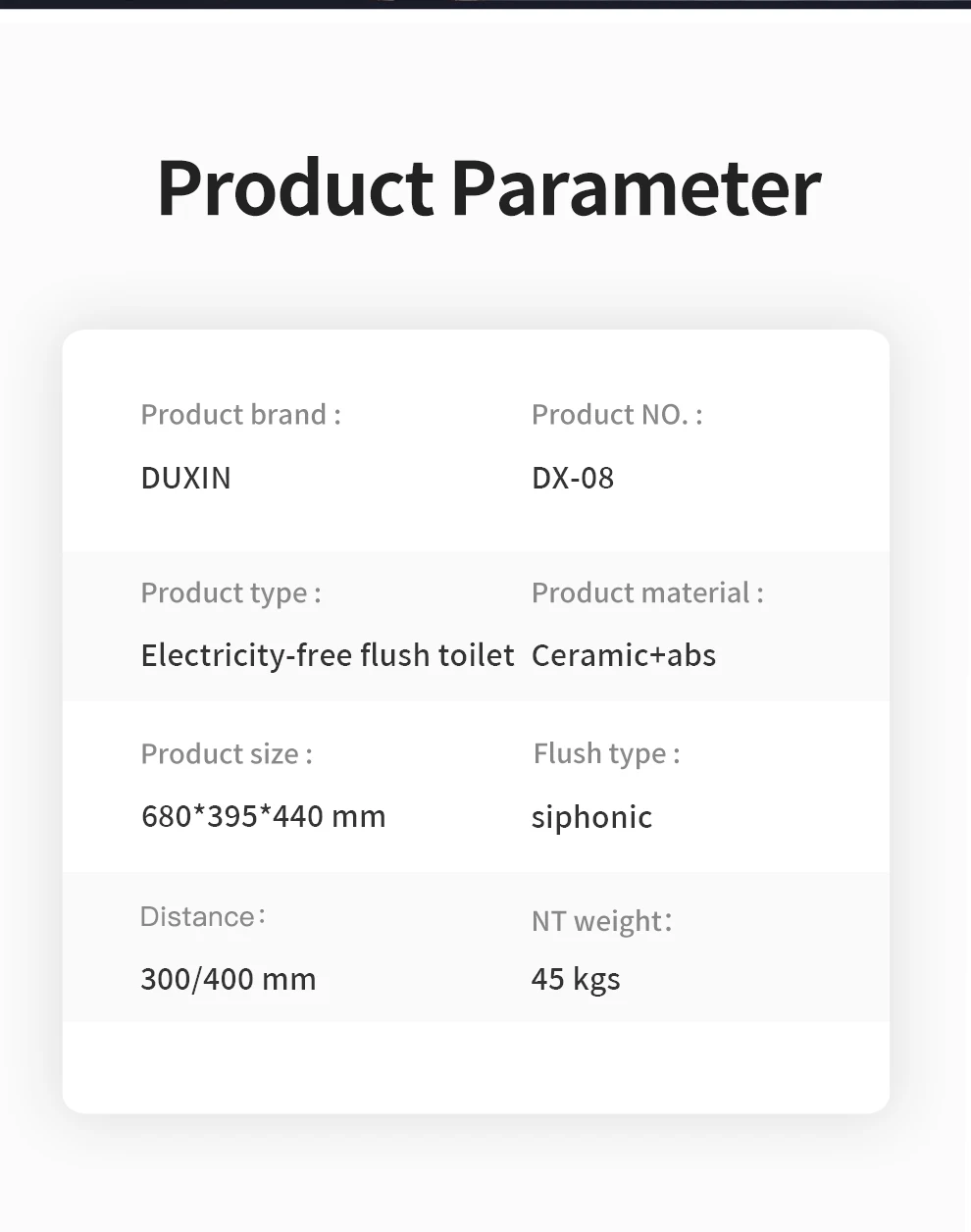Image resolution: width=971 pixels, height=1232 pixels.
Task: Click the word "Parameter" in the main heading
Action: pyautogui.click(x=636, y=186)
